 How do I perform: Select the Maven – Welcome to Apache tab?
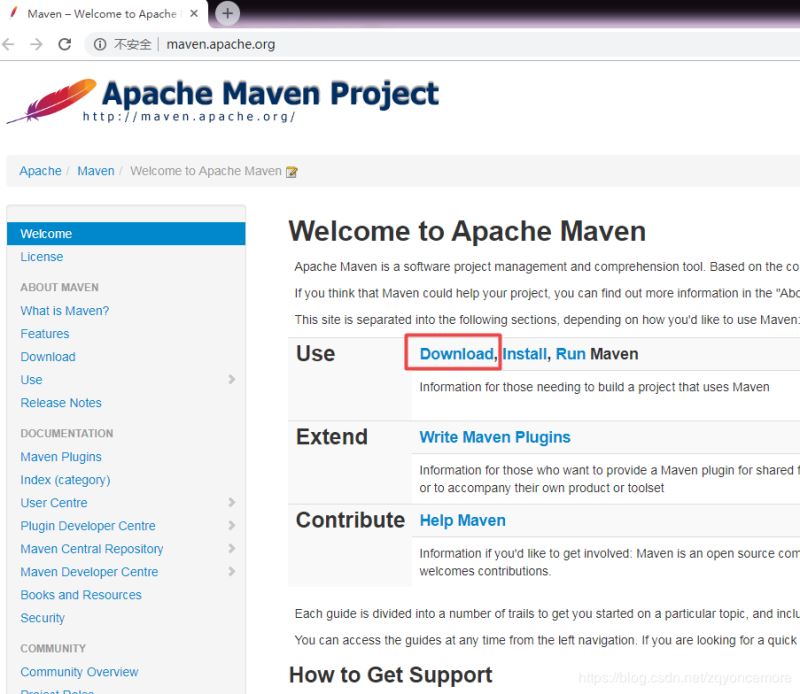point(104,14)
